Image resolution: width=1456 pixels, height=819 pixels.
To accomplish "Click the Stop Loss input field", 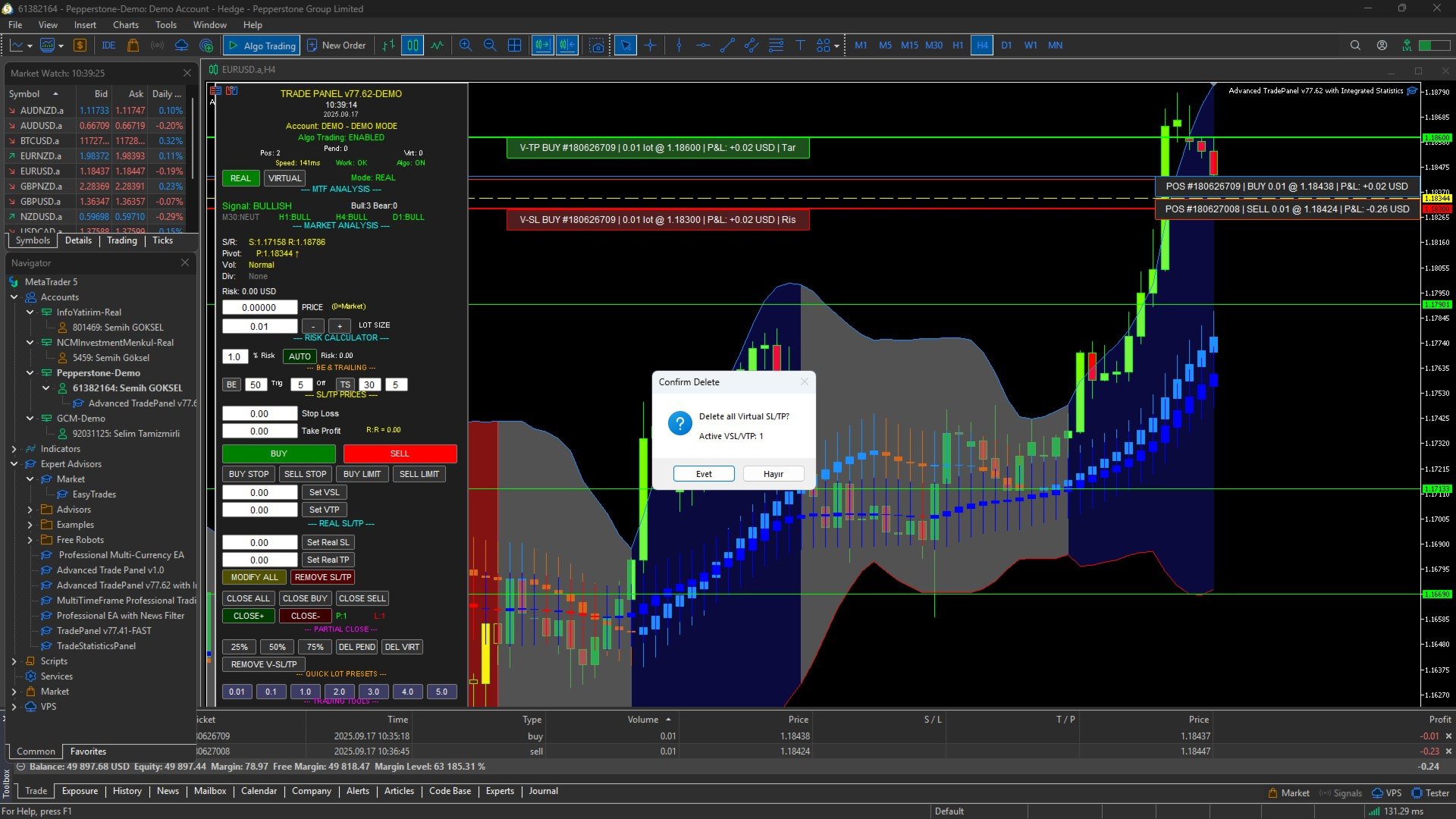I will pyautogui.click(x=259, y=414).
